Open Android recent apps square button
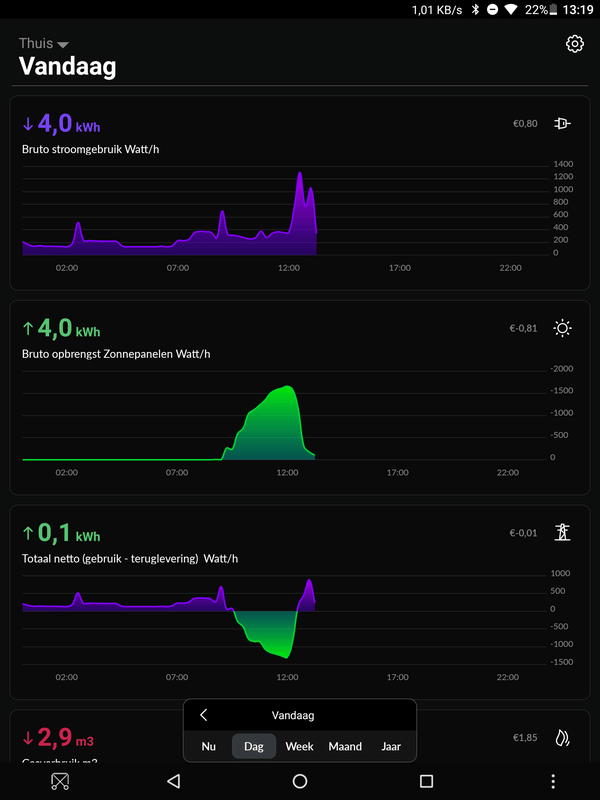Screen dimensions: 600x800 point(426,781)
